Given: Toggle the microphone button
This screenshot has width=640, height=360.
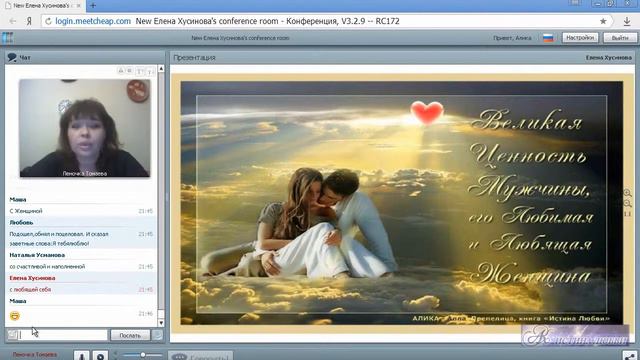Looking at the screenshot, I should point(82,356).
